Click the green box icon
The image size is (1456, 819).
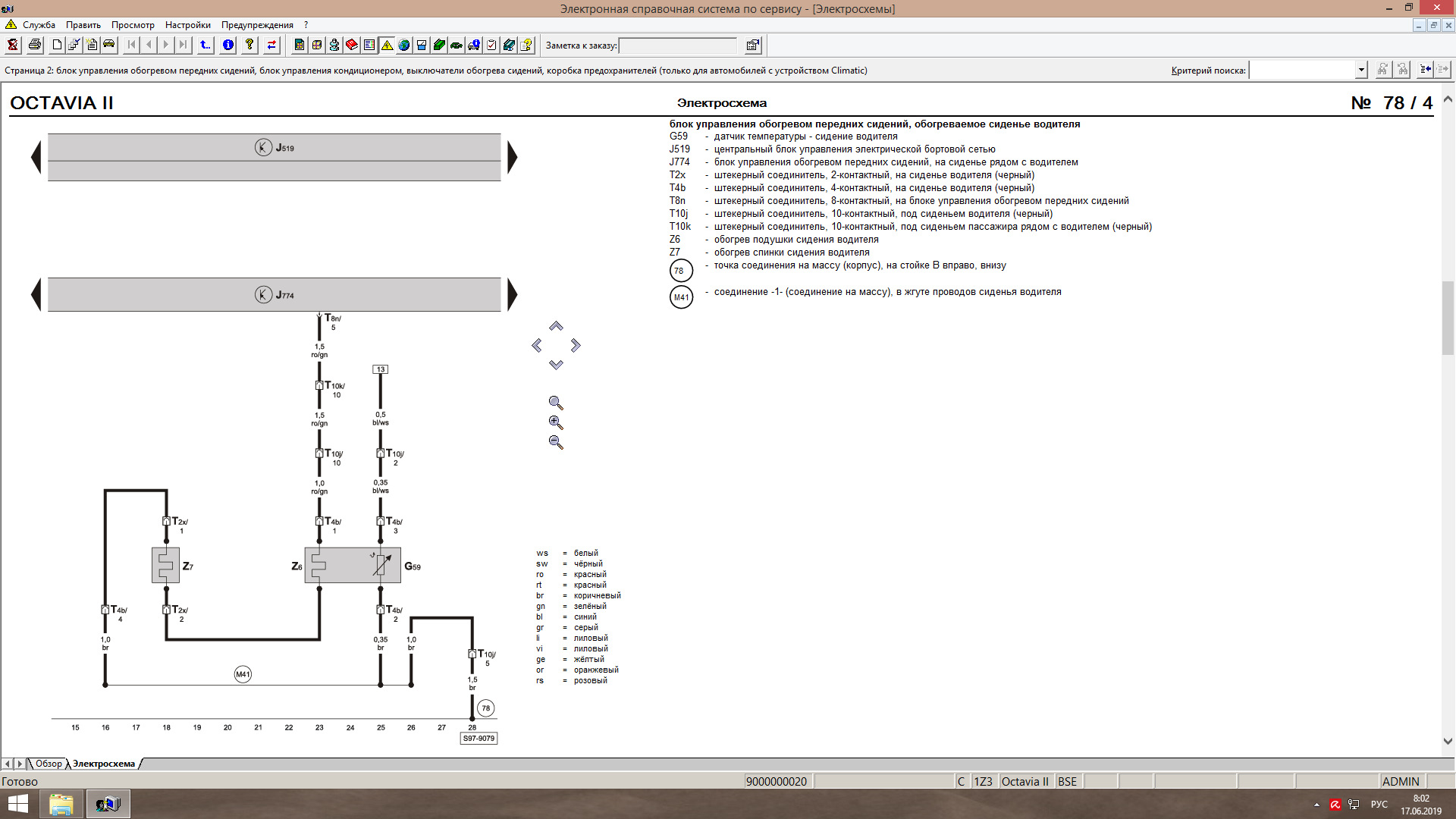click(439, 45)
